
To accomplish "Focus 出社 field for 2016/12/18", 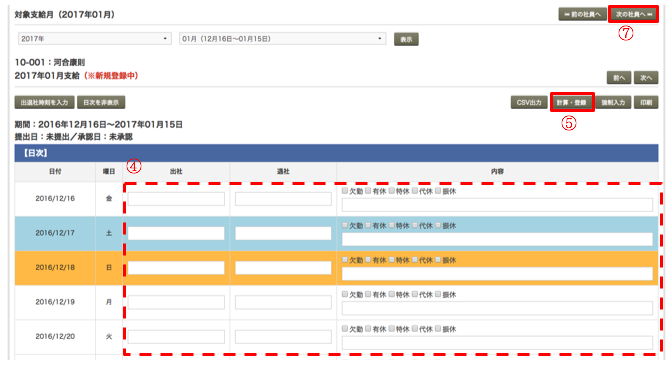I will (x=176, y=268).
